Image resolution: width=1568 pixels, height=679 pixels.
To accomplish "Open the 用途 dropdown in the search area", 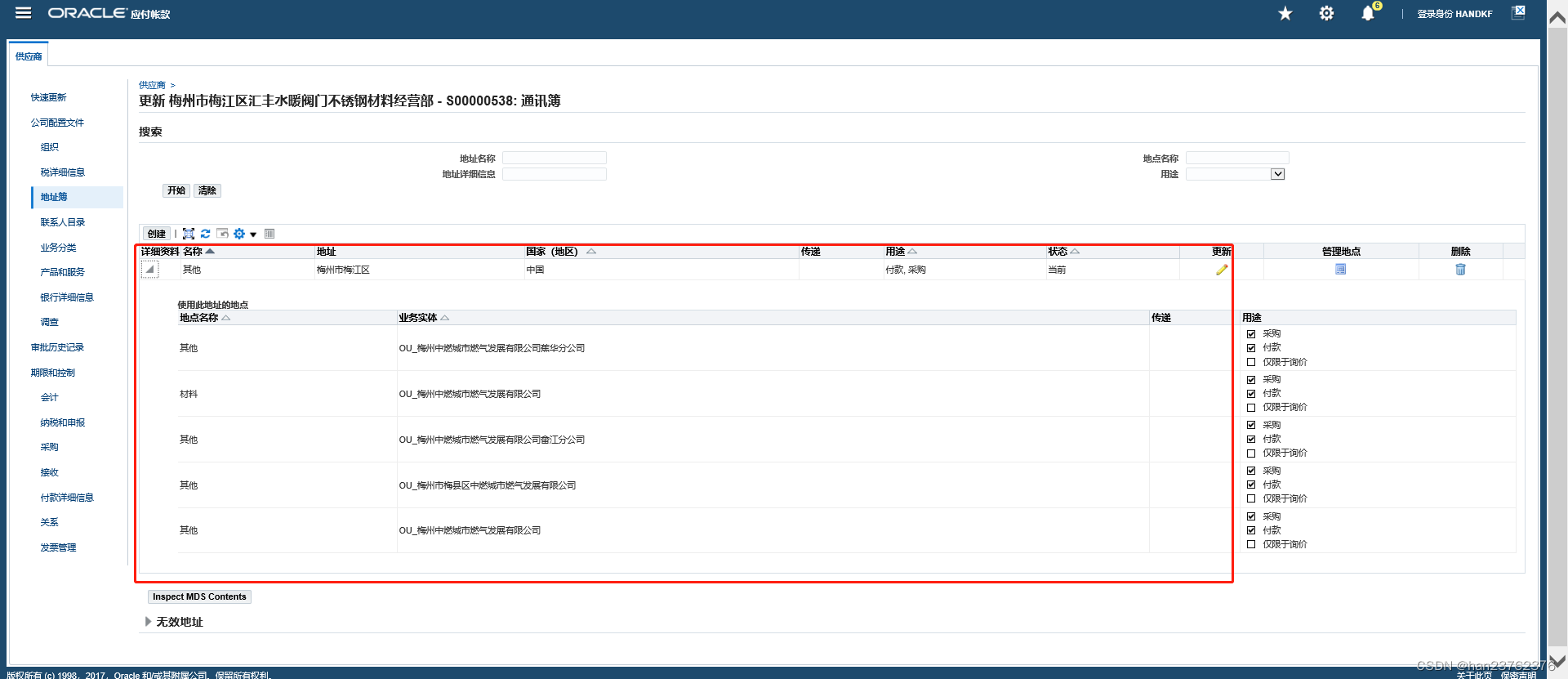I will coord(1236,174).
